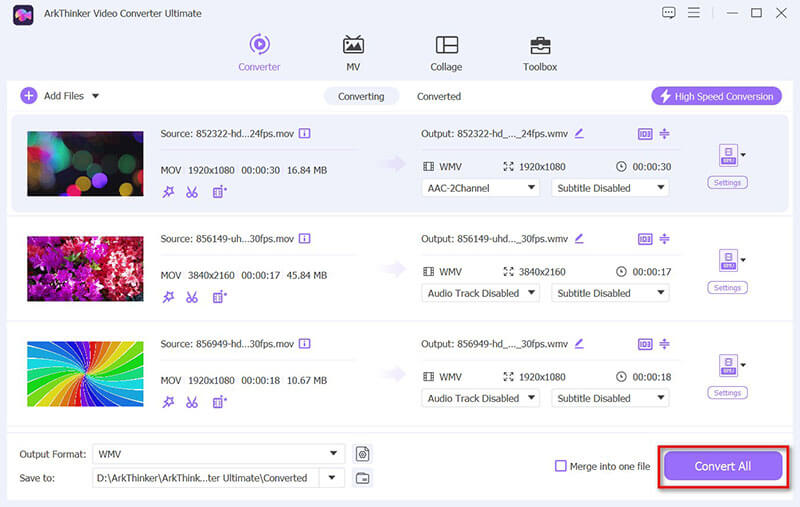Expand the Save to path dropdown
Screen dimensions: 800x507
coord(332,478)
